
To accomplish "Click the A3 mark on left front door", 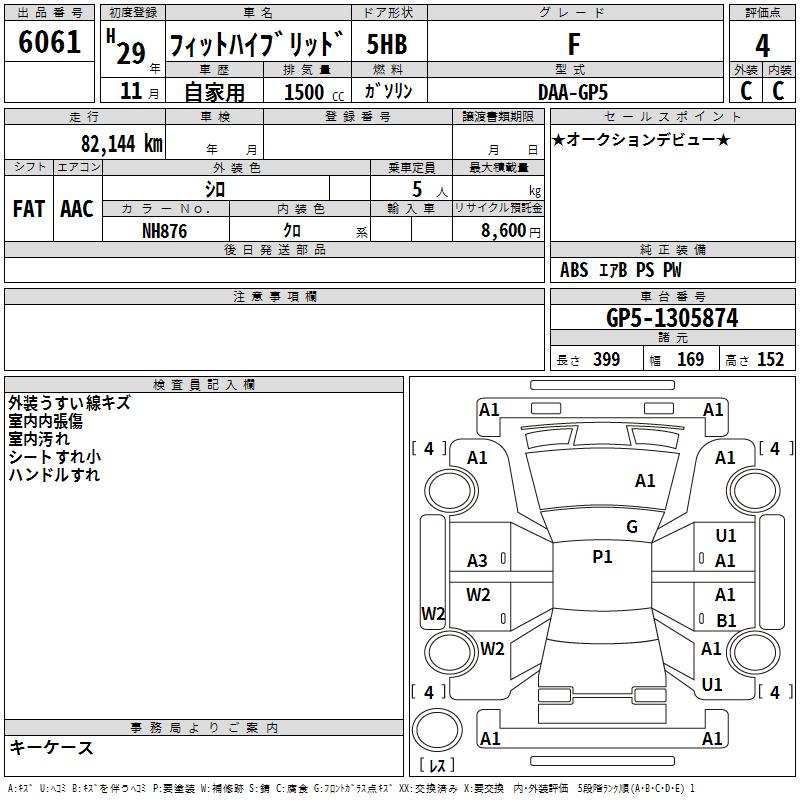I will coord(477,561).
